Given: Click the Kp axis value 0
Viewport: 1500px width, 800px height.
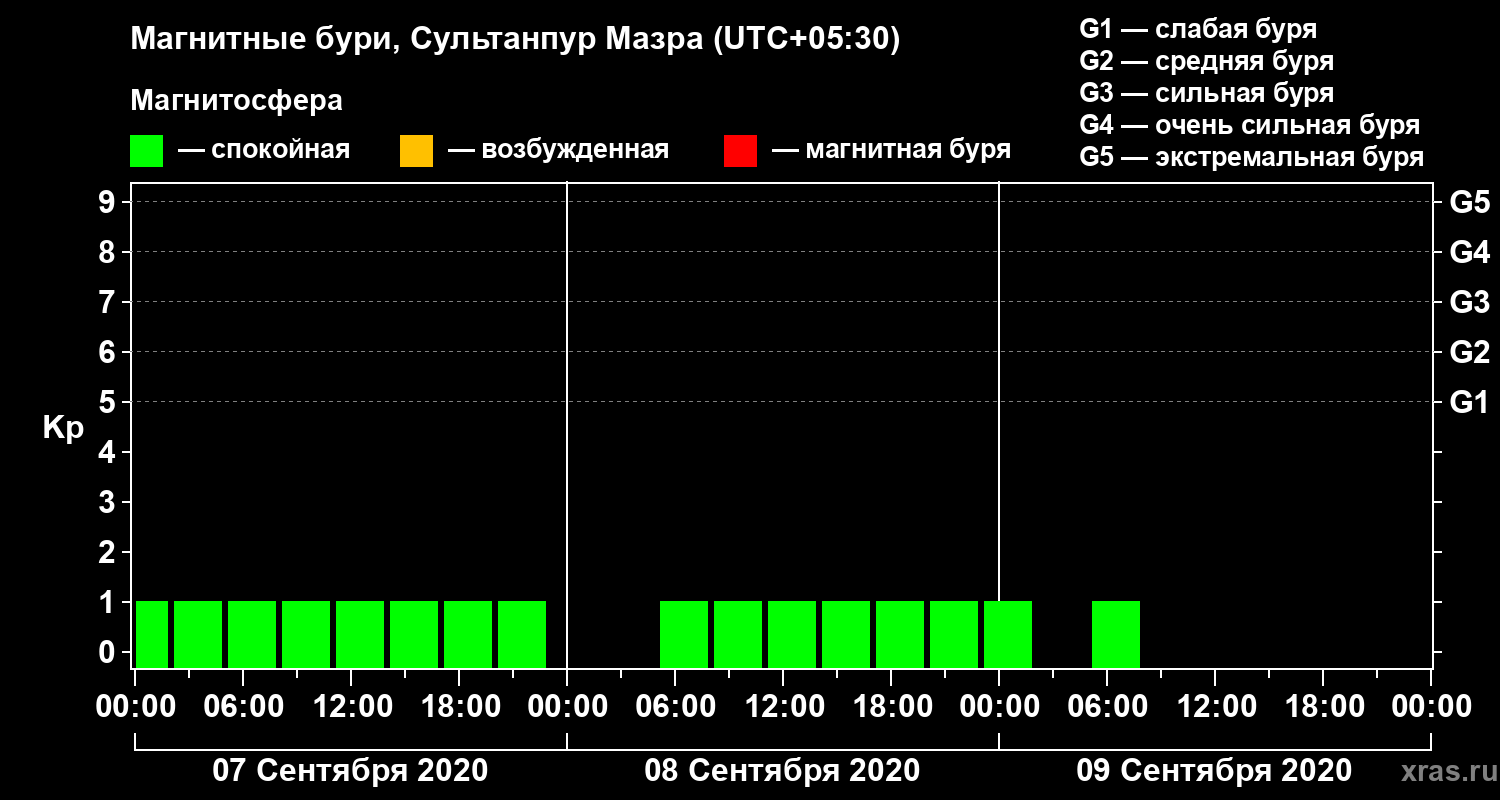Looking at the screenshot, I should pyautogui.click(x=109, y=652).
